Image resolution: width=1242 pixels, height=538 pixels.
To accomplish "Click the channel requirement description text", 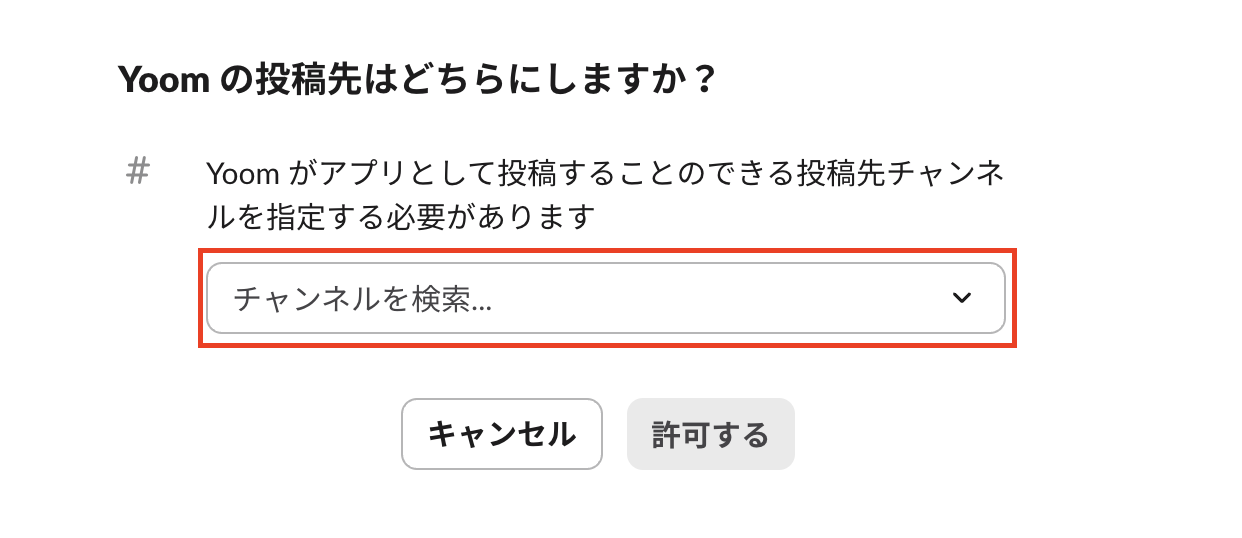I will (605, 194).
